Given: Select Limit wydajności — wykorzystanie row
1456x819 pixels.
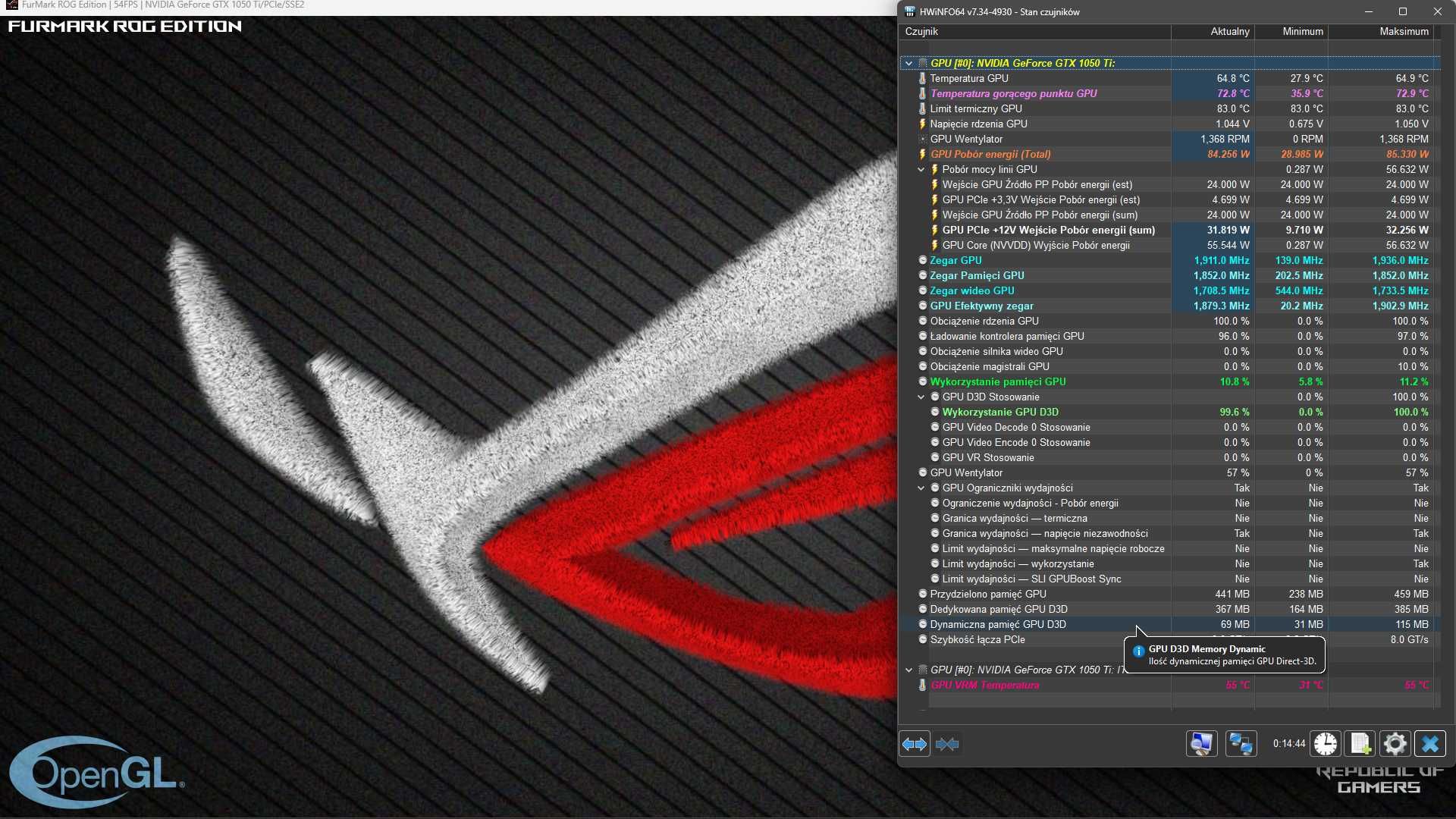Looking at the screenshot, I should [x=1169, y=563].
